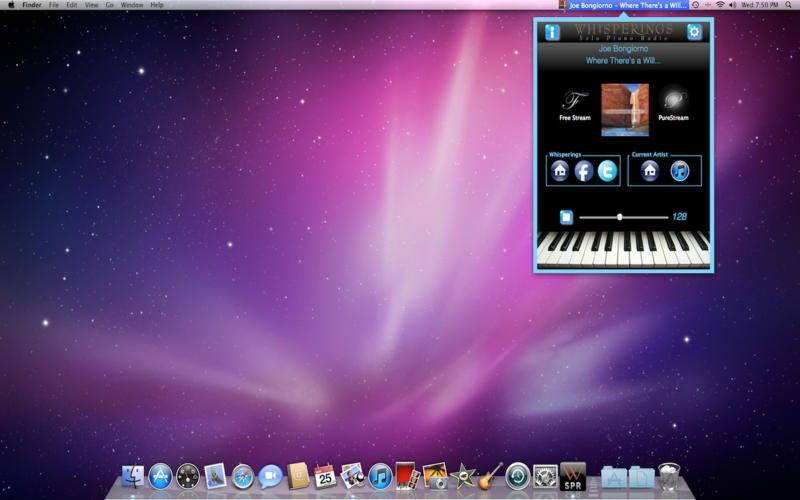800x500 pixels.
Task: Click the volume slider handle
Action: coord(620,217)
